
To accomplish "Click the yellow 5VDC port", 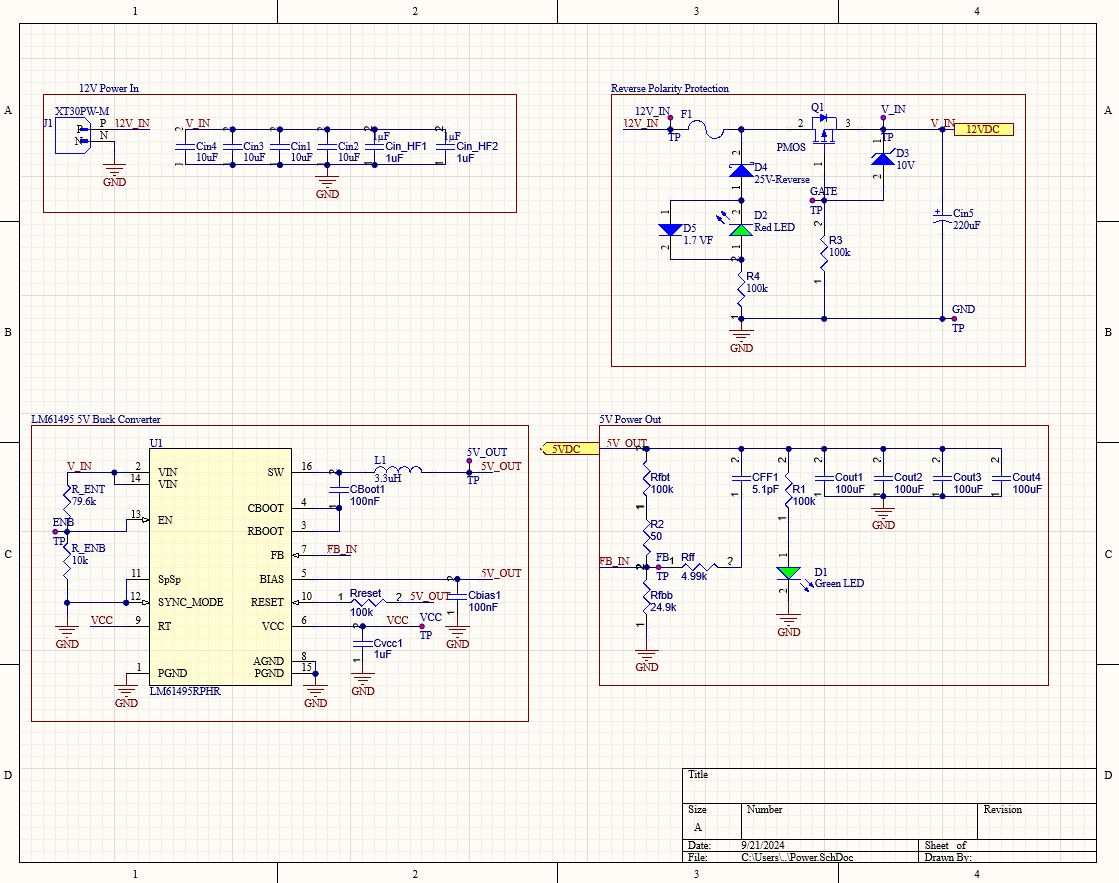I will (570, 449).
